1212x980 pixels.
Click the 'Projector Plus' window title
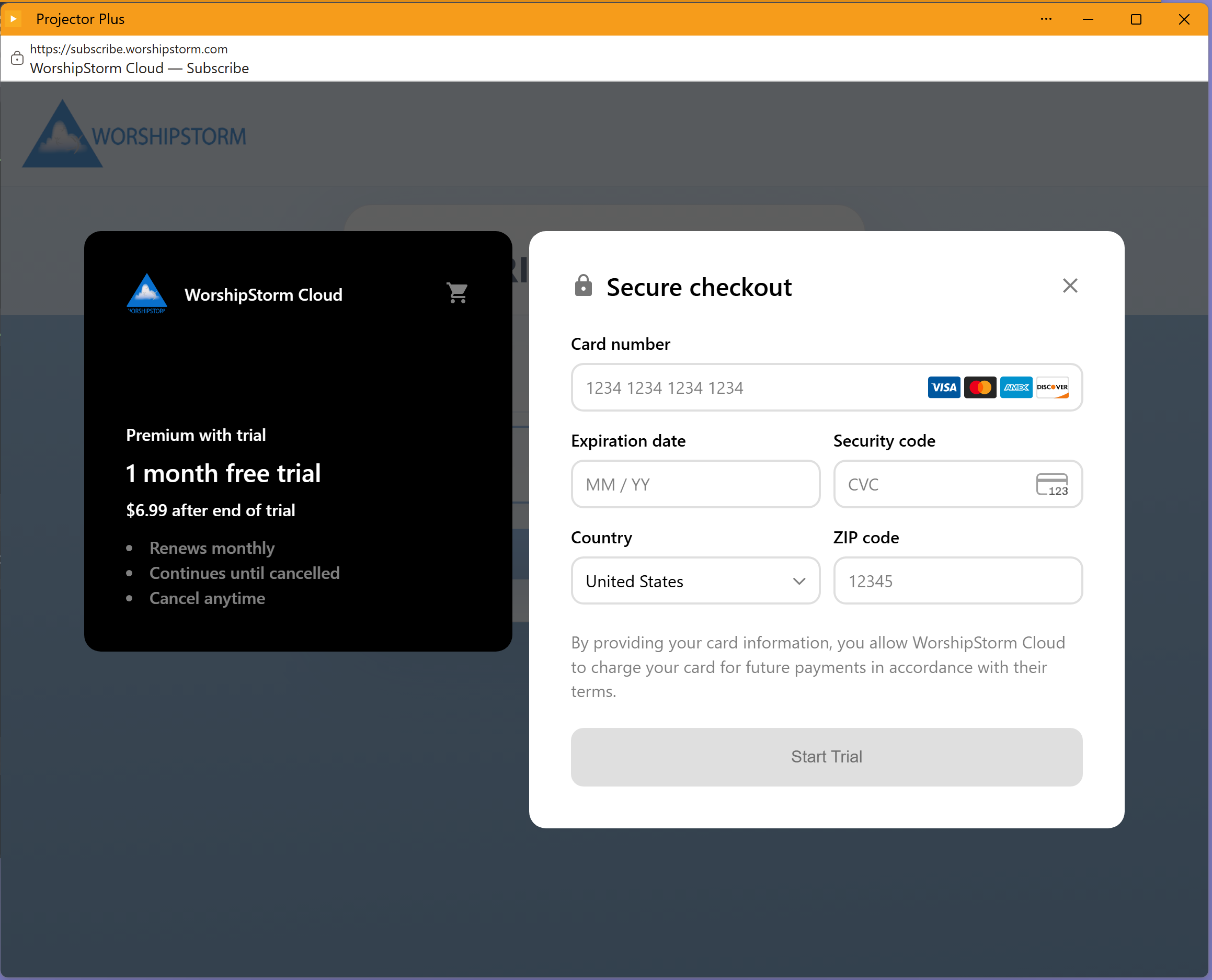click(x=80, y=19)
